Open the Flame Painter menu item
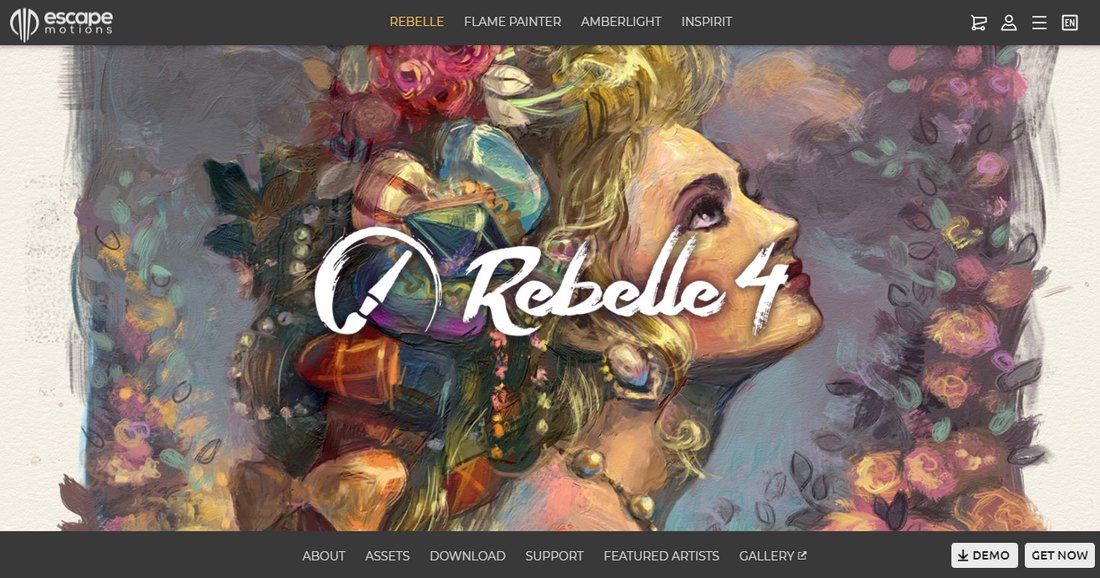The image size is (1100, 578). click(x=512, y=22)
